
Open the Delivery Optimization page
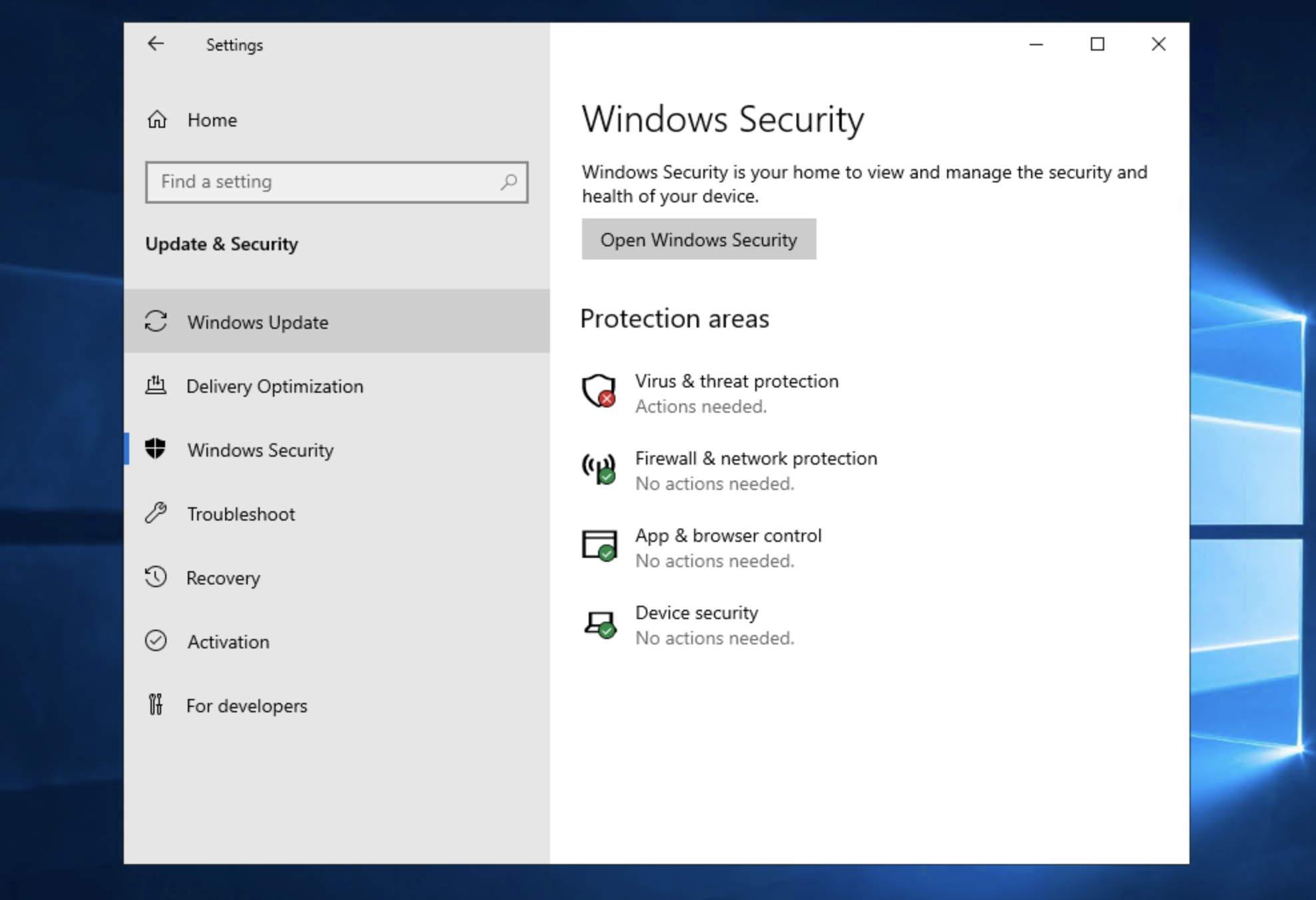tap(274, 386)
